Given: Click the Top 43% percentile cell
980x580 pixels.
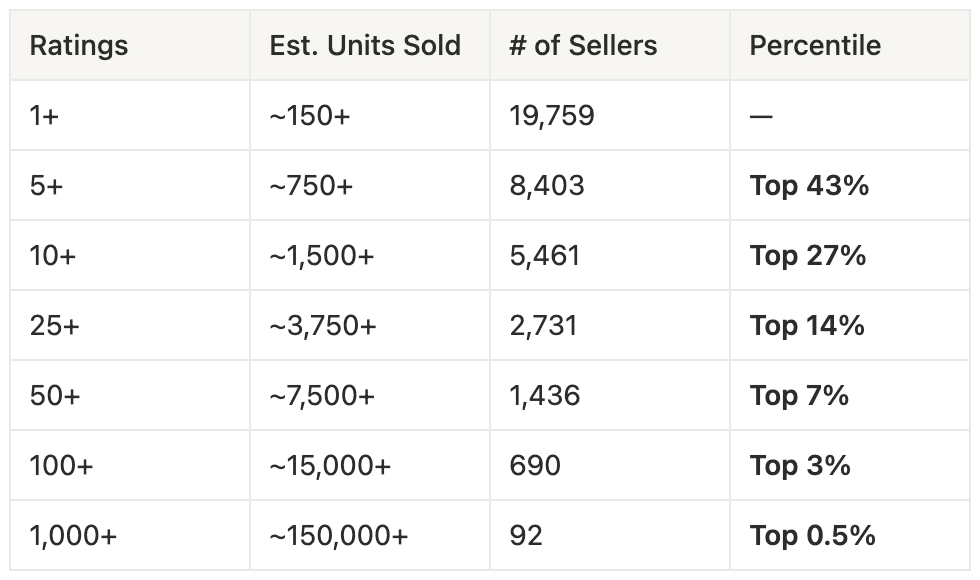Looking at the screenshot, I should click(809, 186).
